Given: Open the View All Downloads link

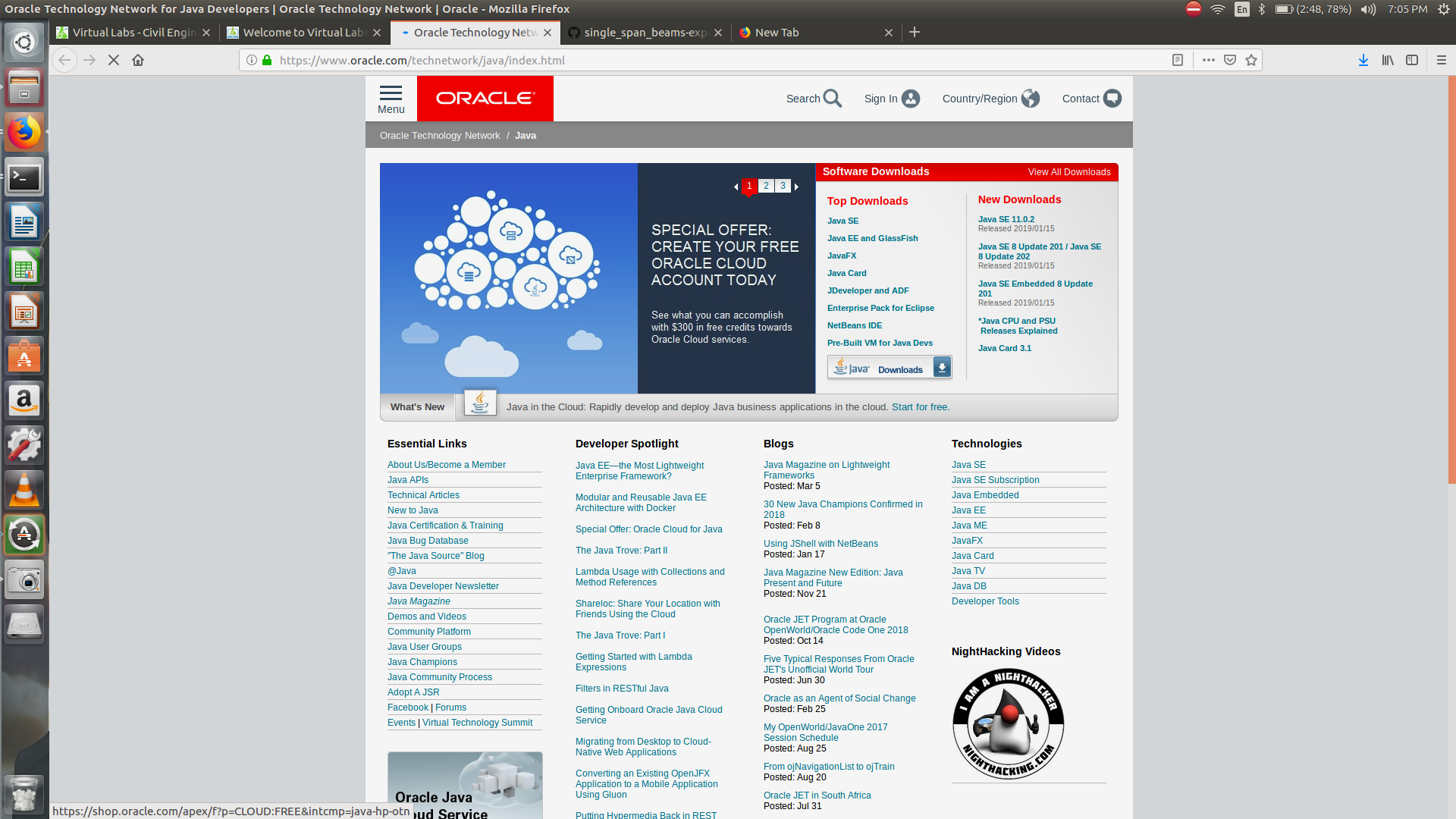Looking at the screenshot, I should [1068, 172].
